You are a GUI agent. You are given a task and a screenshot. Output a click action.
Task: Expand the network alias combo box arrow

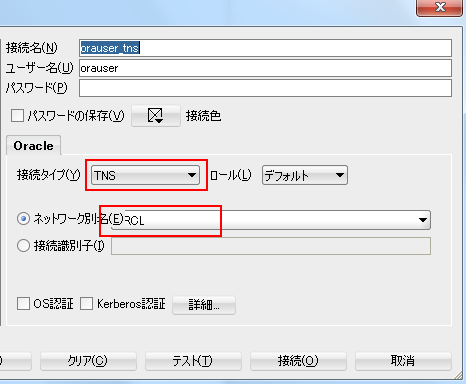[423, 220]
